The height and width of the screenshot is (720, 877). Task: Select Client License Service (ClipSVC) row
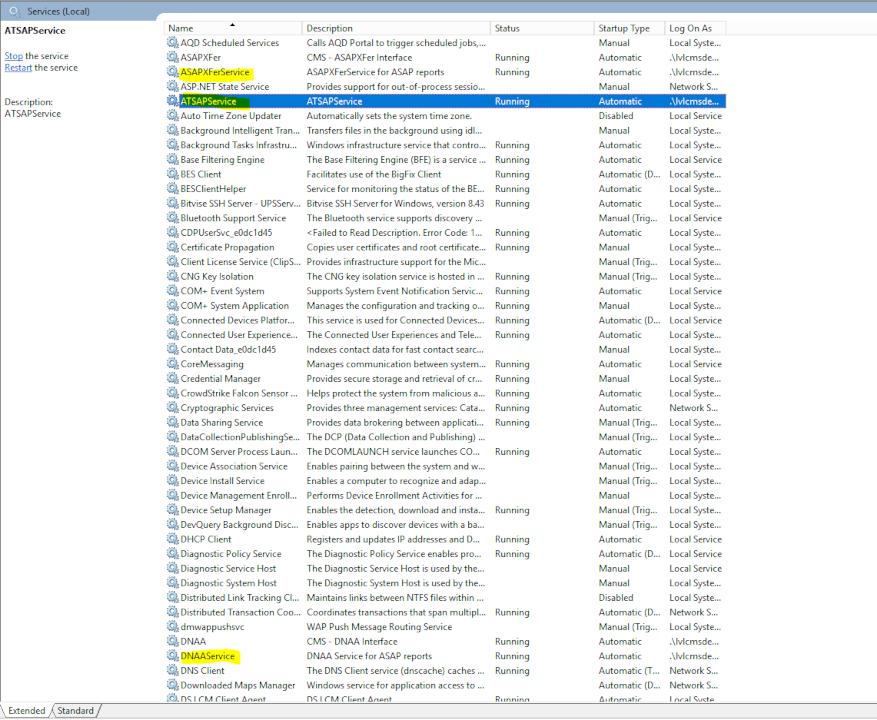click(x=445, y=262)
